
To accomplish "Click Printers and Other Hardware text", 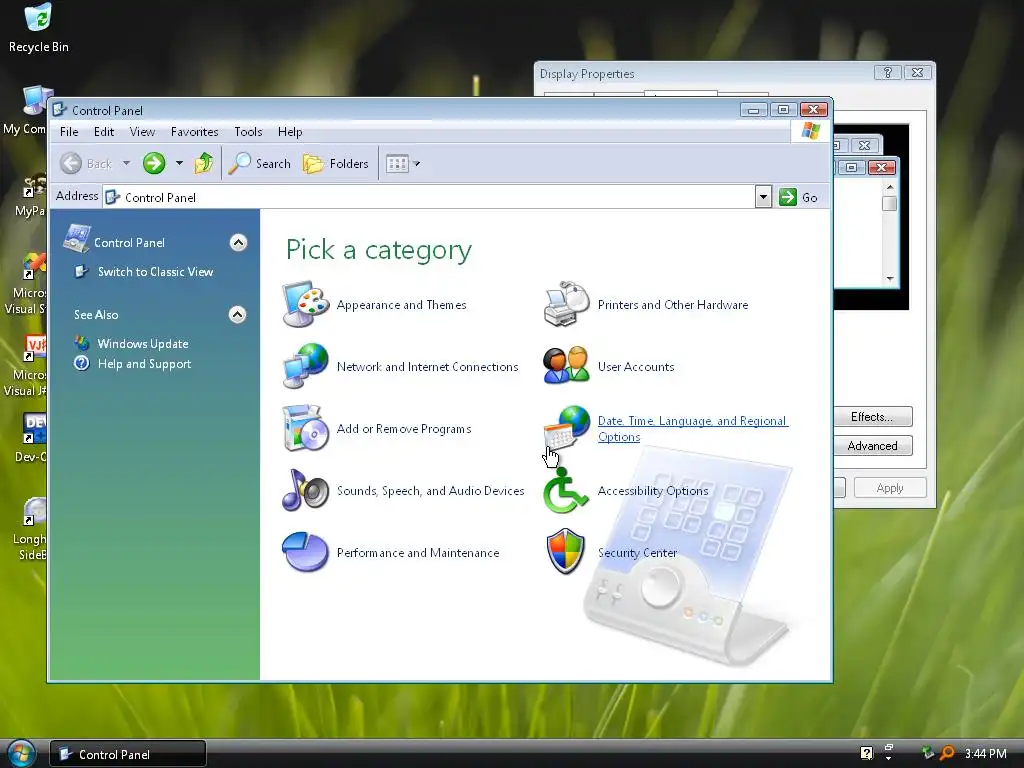I will click(673, 305).
